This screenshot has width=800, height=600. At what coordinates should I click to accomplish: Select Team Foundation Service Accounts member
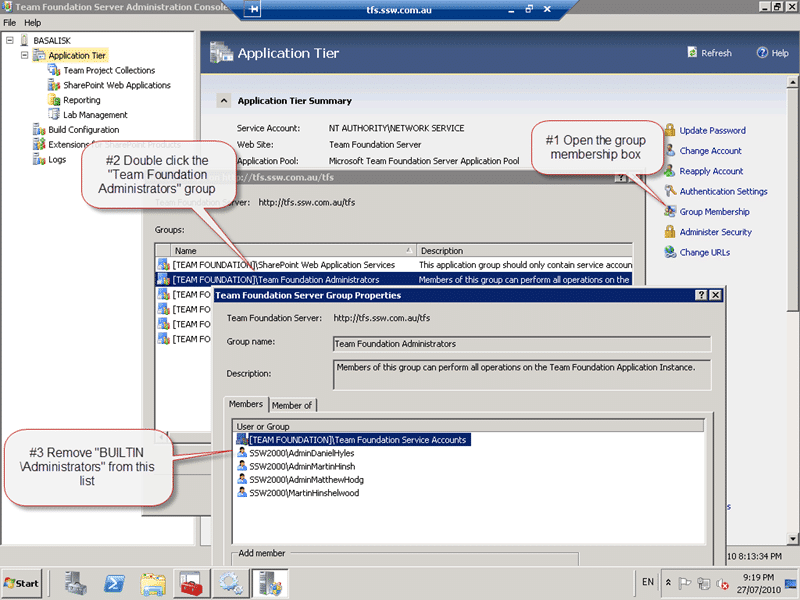pos(353,440)
